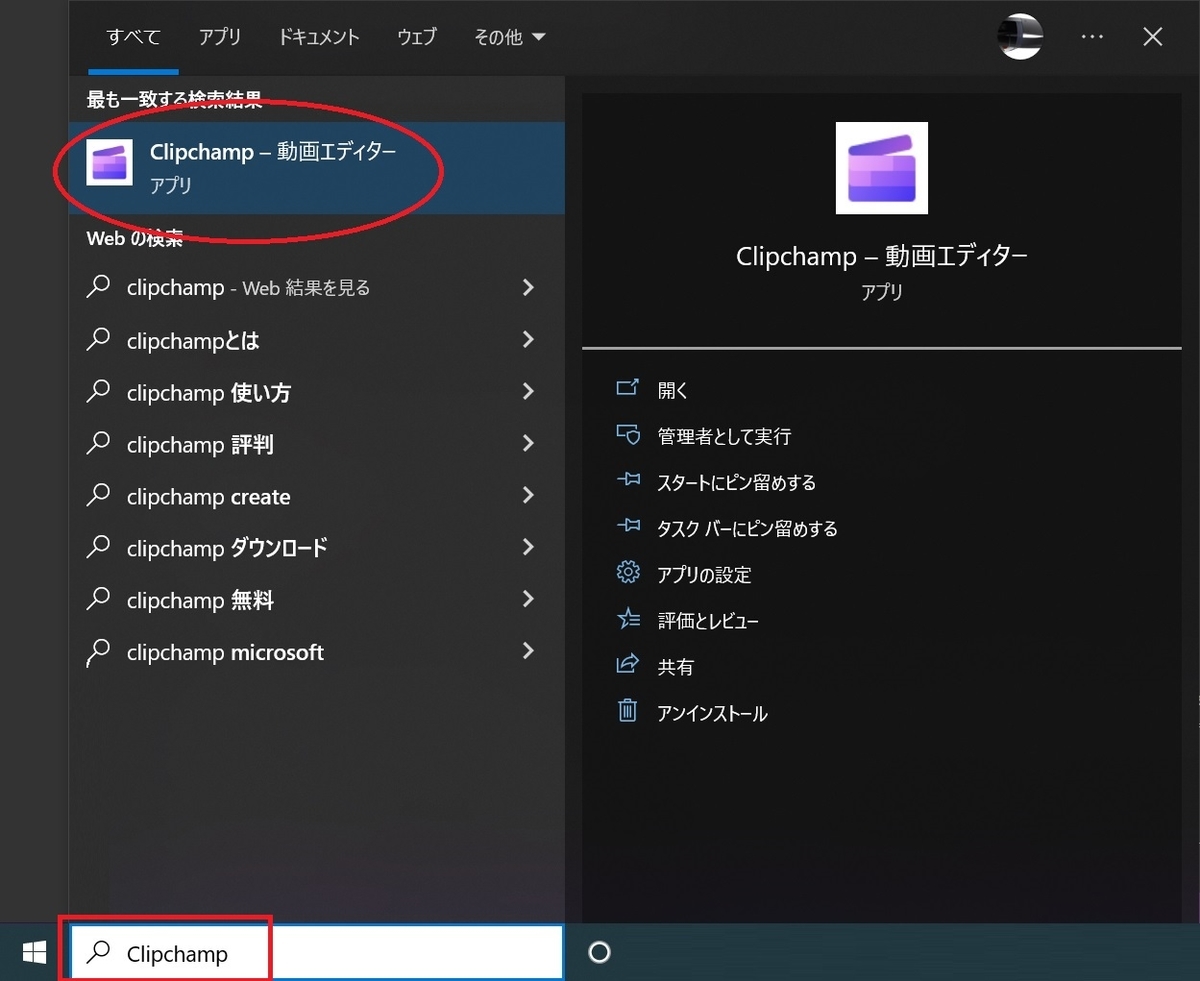Switch to the ウェブ tab
Image resolution: width=1200 pixels, height=981 pixels.
pyautogui.click(x=417, y=37)
